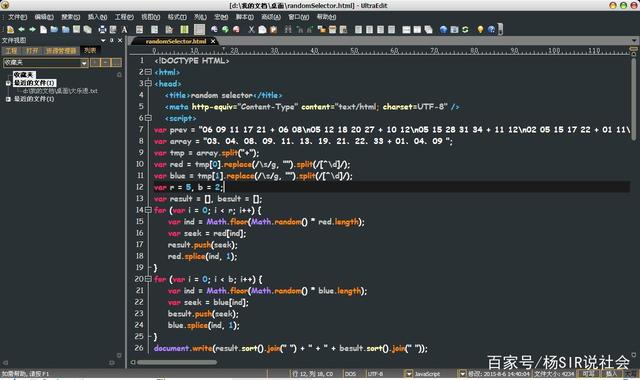Click the editor's horizontal scrollbar thumb
This screenshot has width=640, height=380.
point(177,362)
